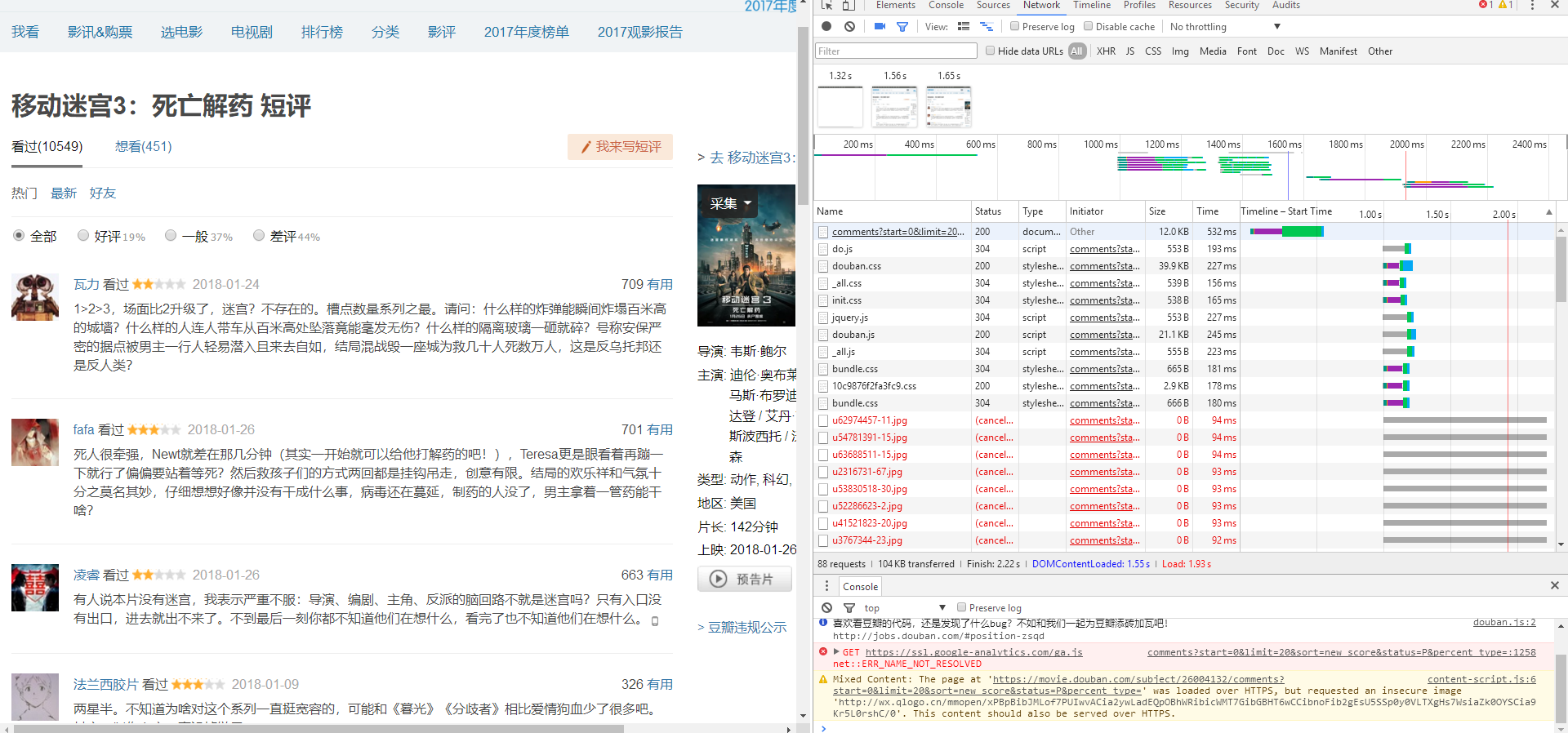1568x733 pixels.
Task: Play the trailer via 预告片 button
Action: 745,579
